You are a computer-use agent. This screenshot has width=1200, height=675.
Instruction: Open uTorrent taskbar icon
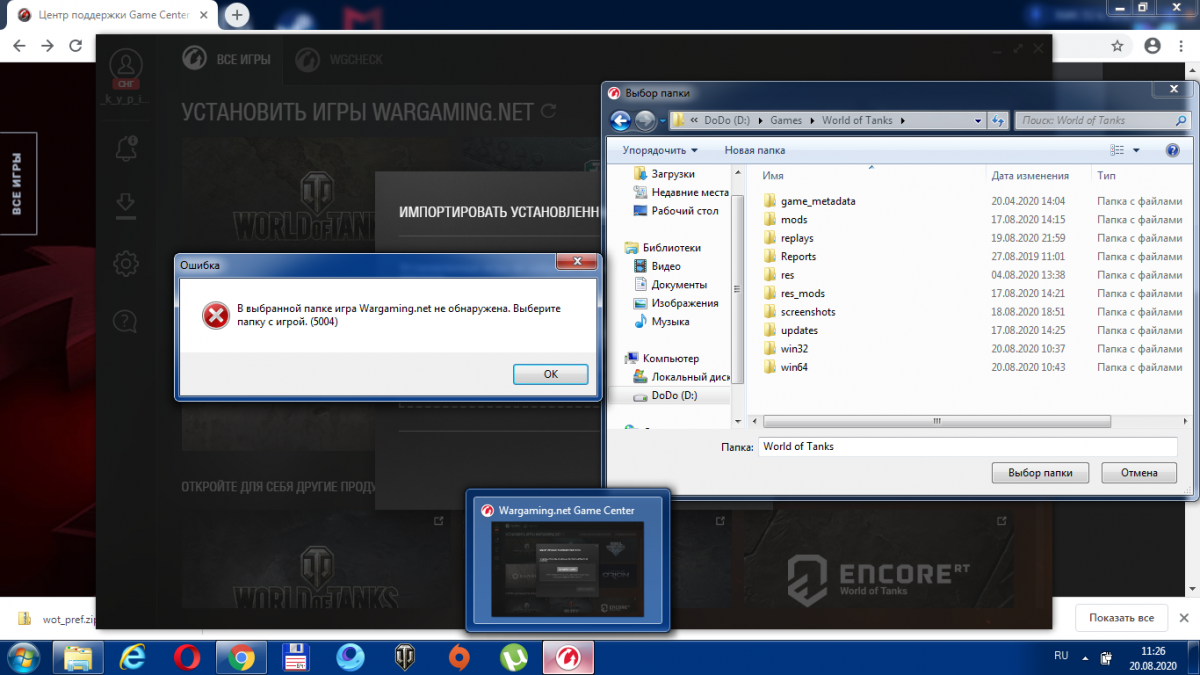(x=513, y=657)
